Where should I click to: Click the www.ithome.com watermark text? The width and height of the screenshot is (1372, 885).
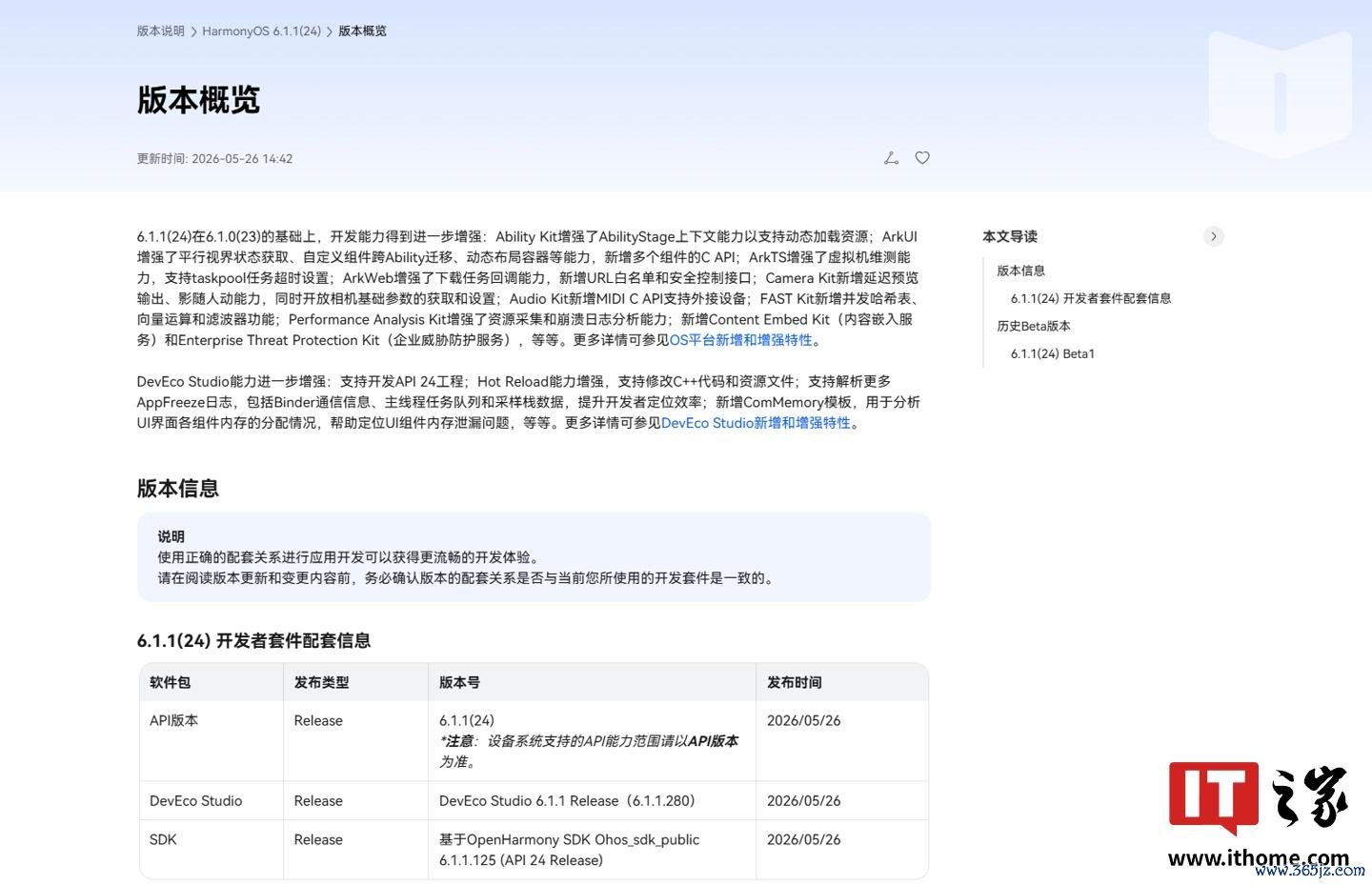coord(1259,858)
